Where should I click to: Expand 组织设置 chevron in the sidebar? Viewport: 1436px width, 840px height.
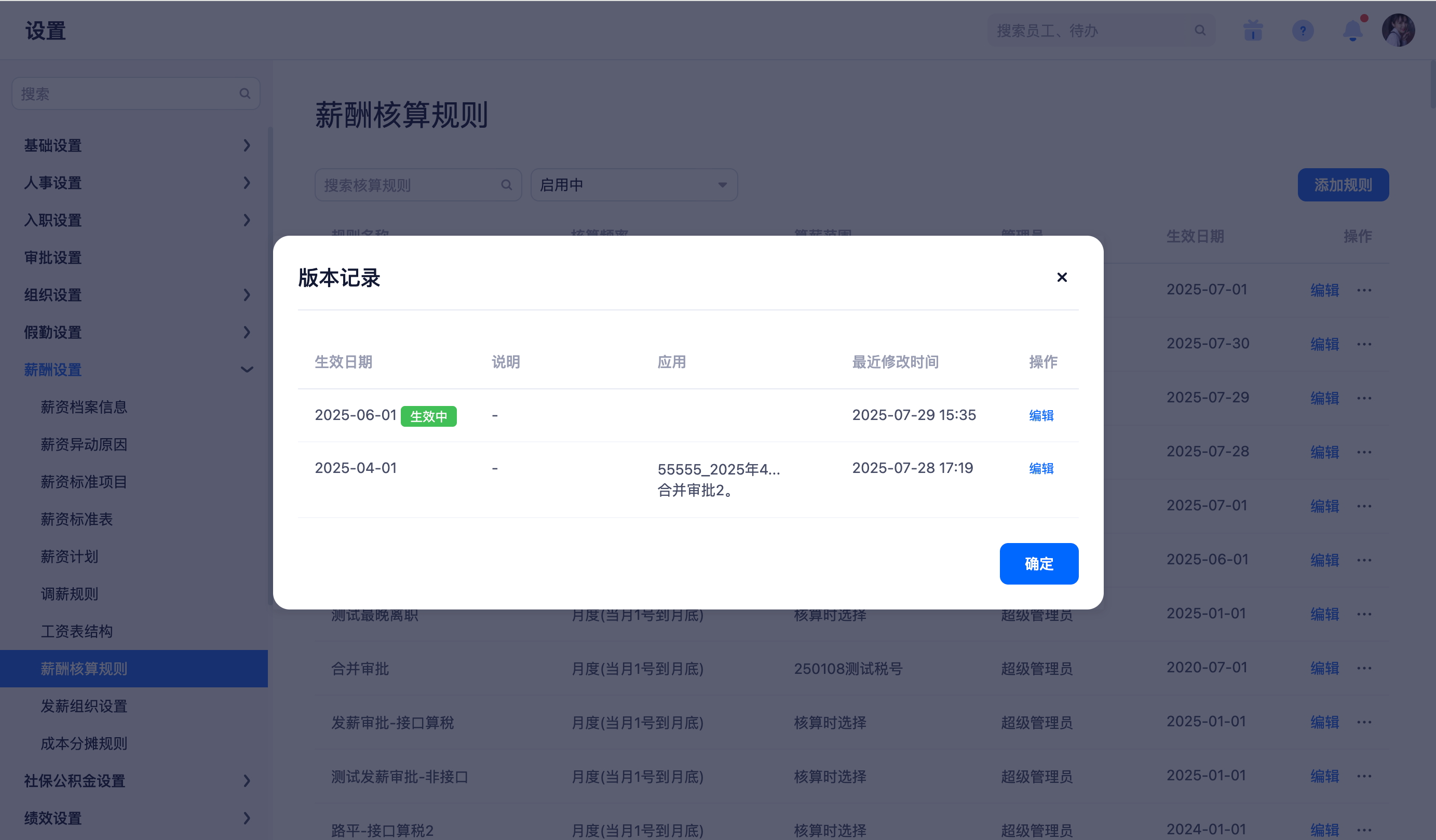(x=247, y=295)
